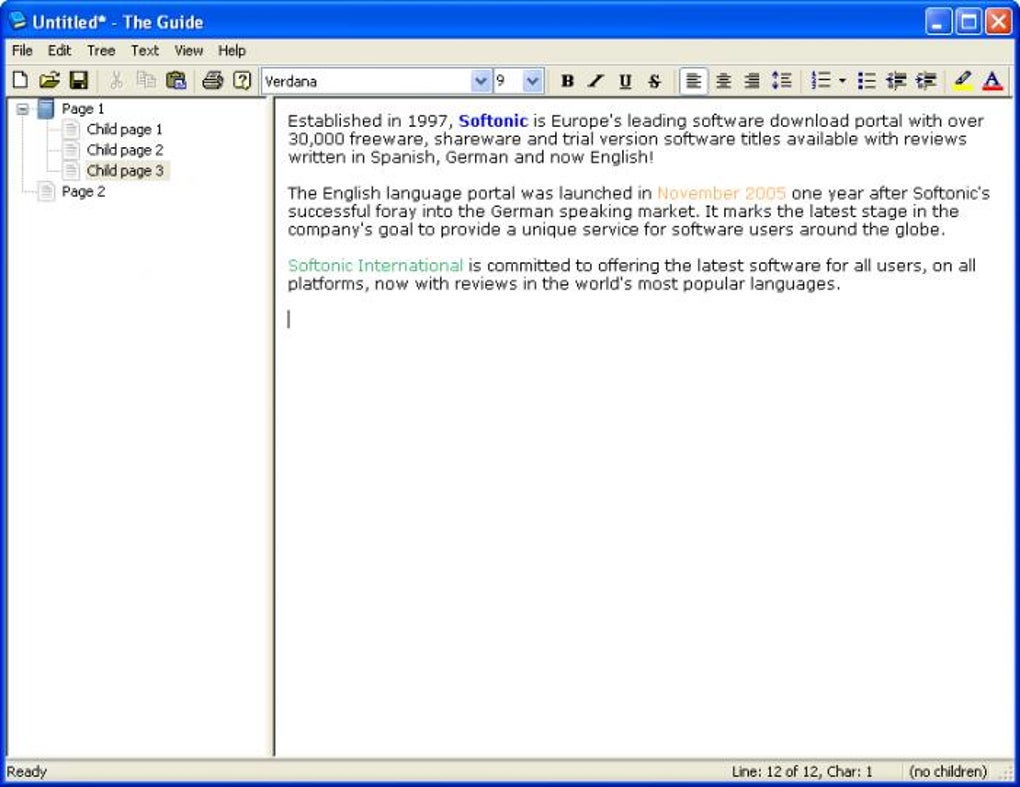Maximize The Guide window
The width and height of the screenshot is (1020, 787).
968,22
